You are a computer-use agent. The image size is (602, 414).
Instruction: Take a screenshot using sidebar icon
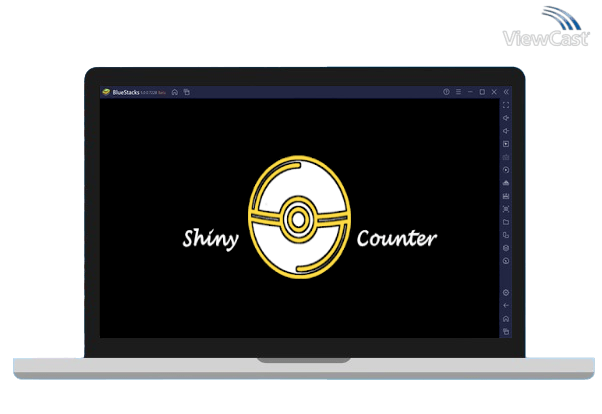tap(506, 209)
